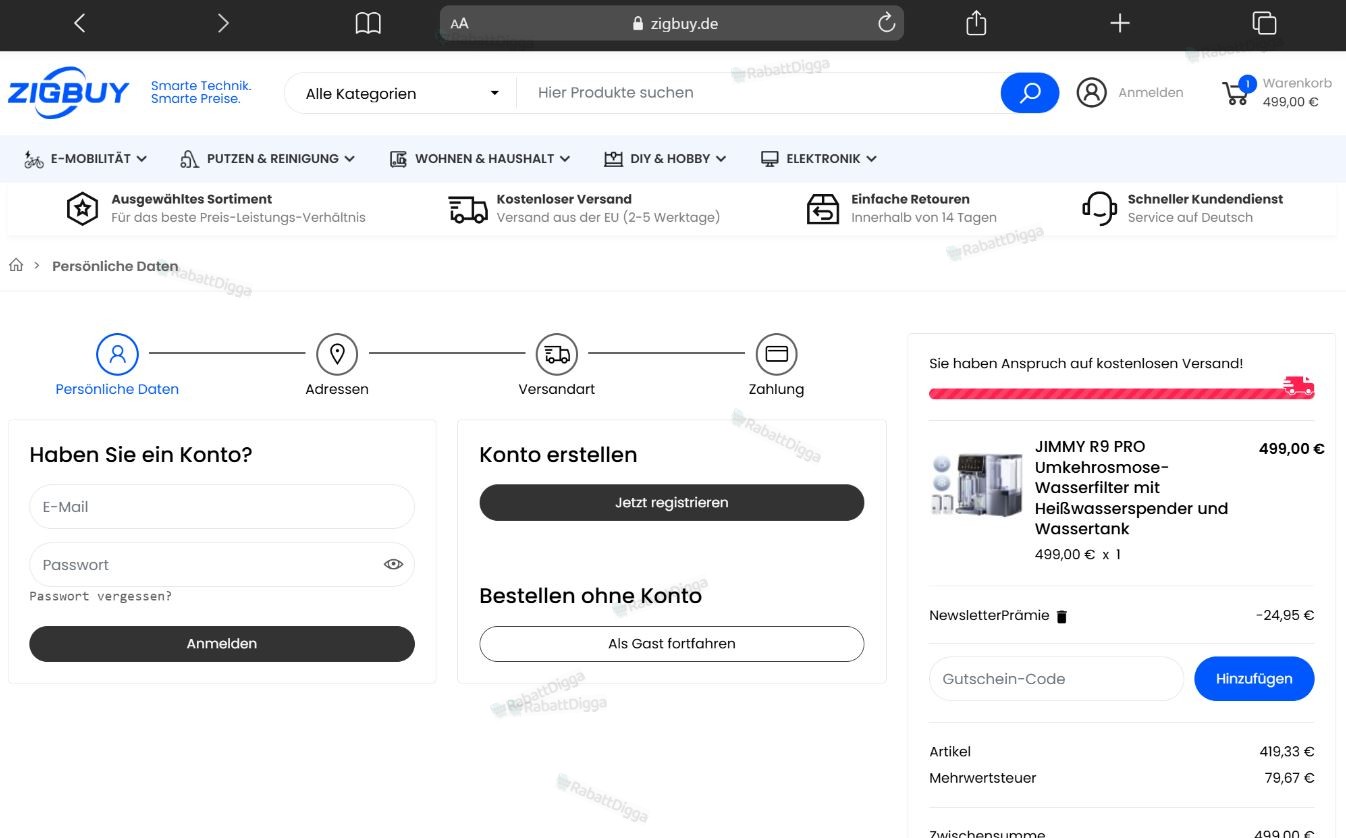The width and height of the screenshot is (1346, 838).
Task: Expand the DIY & Hobby menu
Action: [665, 159]
